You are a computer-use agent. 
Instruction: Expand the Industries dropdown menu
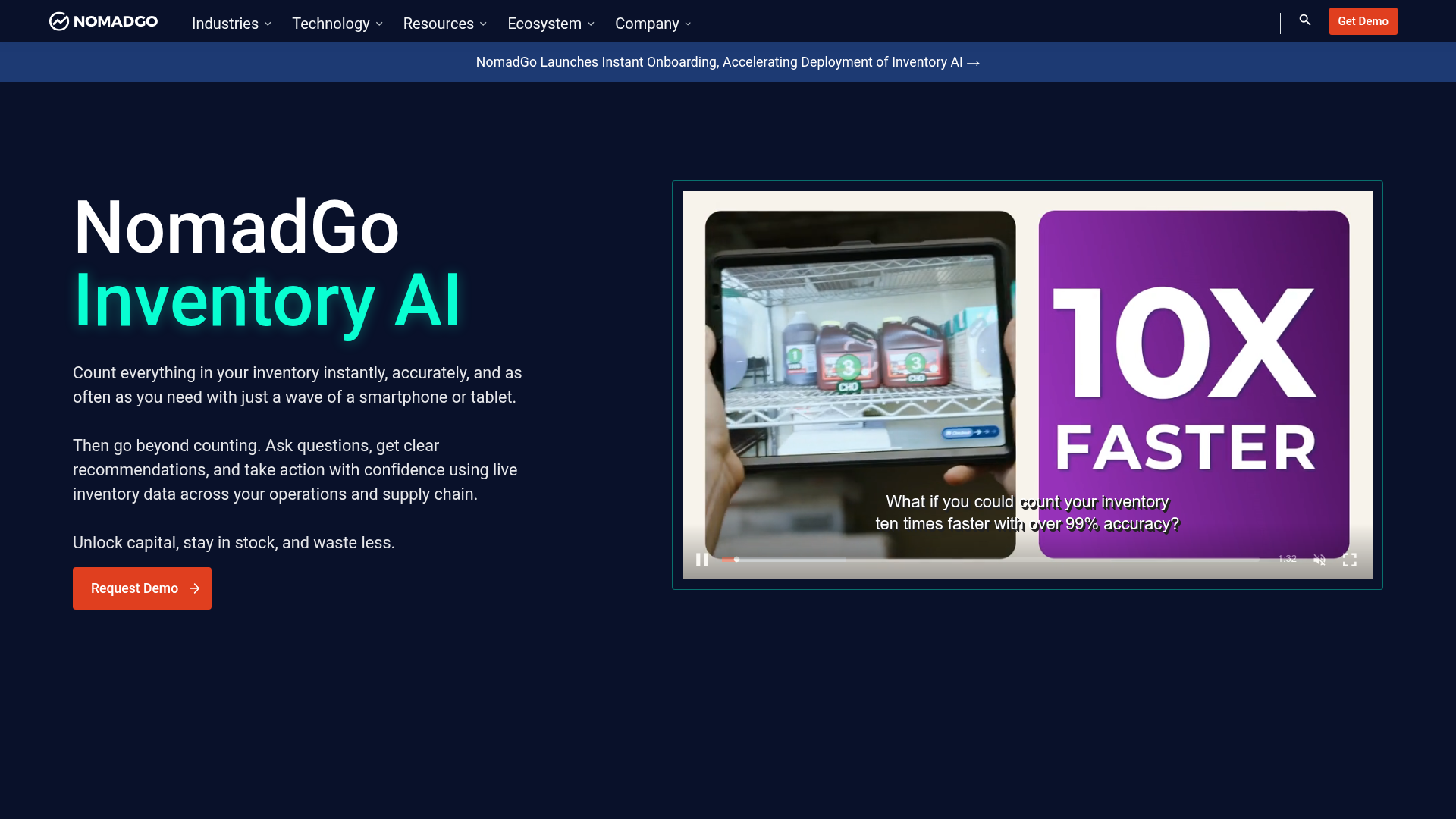[x=231, y=24]
